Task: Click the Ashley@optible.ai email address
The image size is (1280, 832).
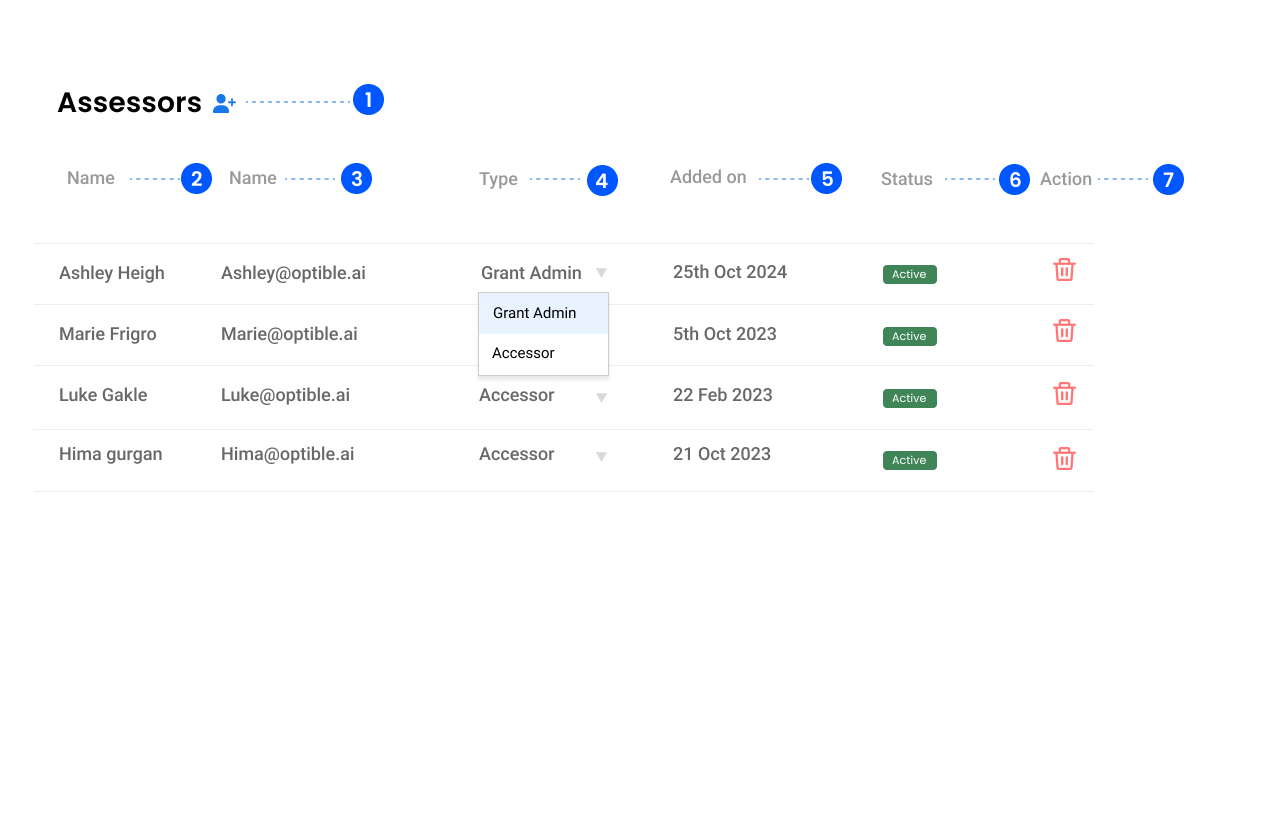Action: (x=293, y=273)
